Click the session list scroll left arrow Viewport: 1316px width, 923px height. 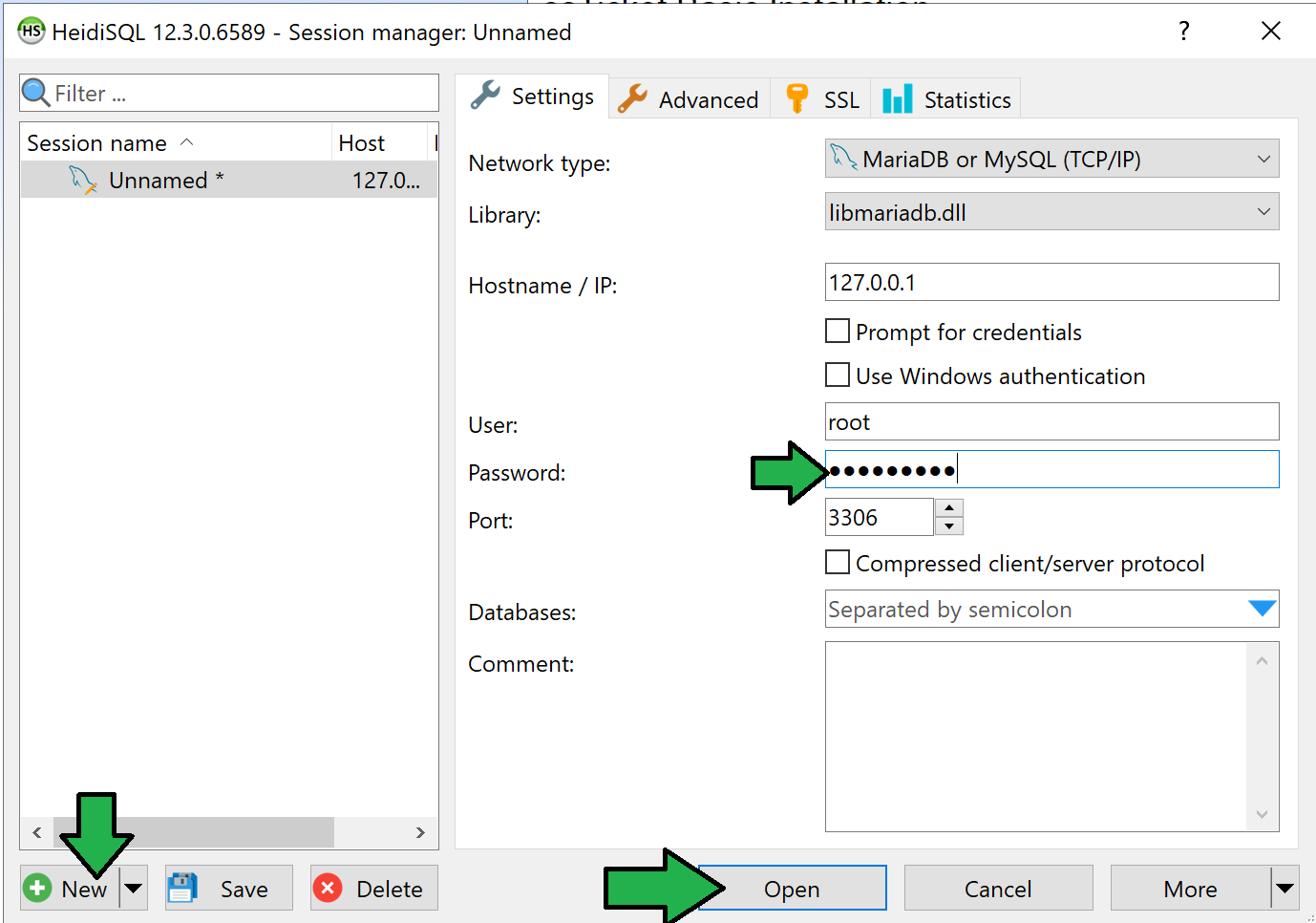(x=37, y=832)
